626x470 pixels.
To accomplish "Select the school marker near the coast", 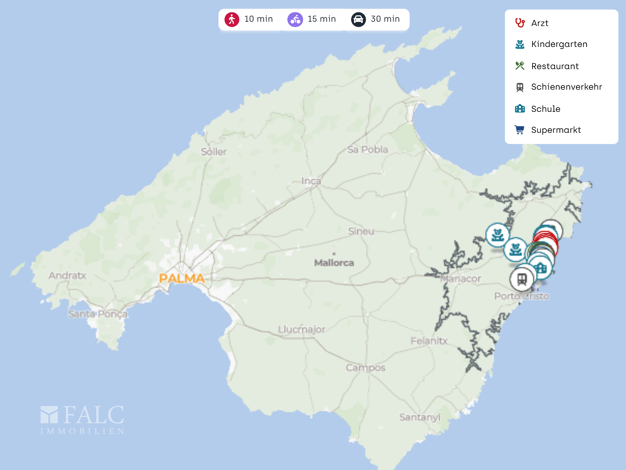I will pos(541,268).
